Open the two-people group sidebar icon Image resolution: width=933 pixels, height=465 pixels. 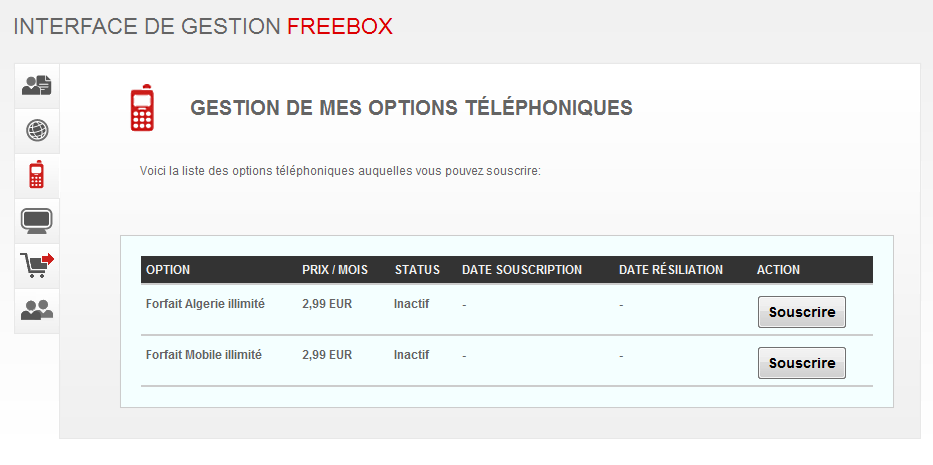pos(37,311)
